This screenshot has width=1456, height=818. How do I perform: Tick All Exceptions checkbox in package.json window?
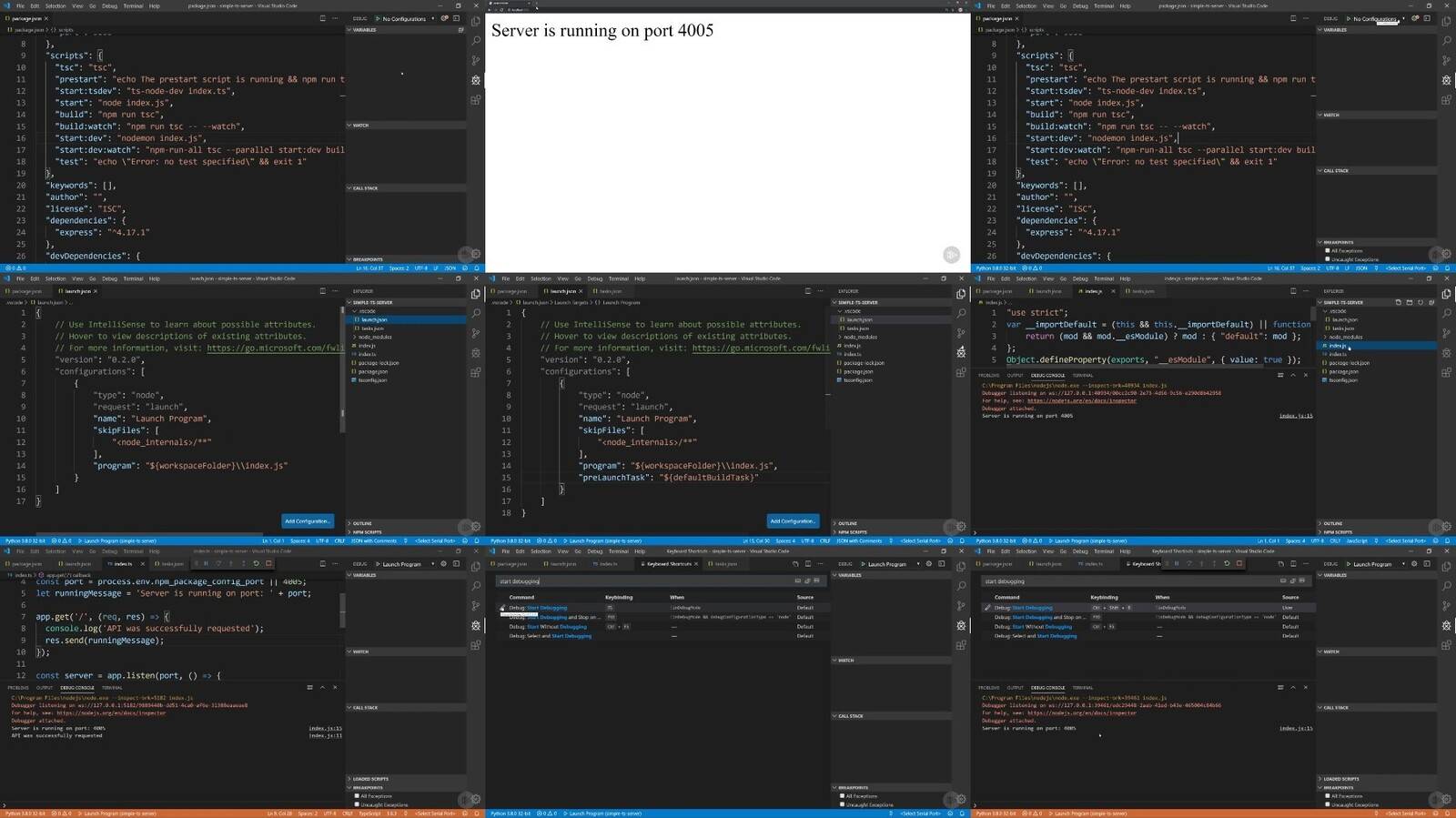tap(1328, 250)
